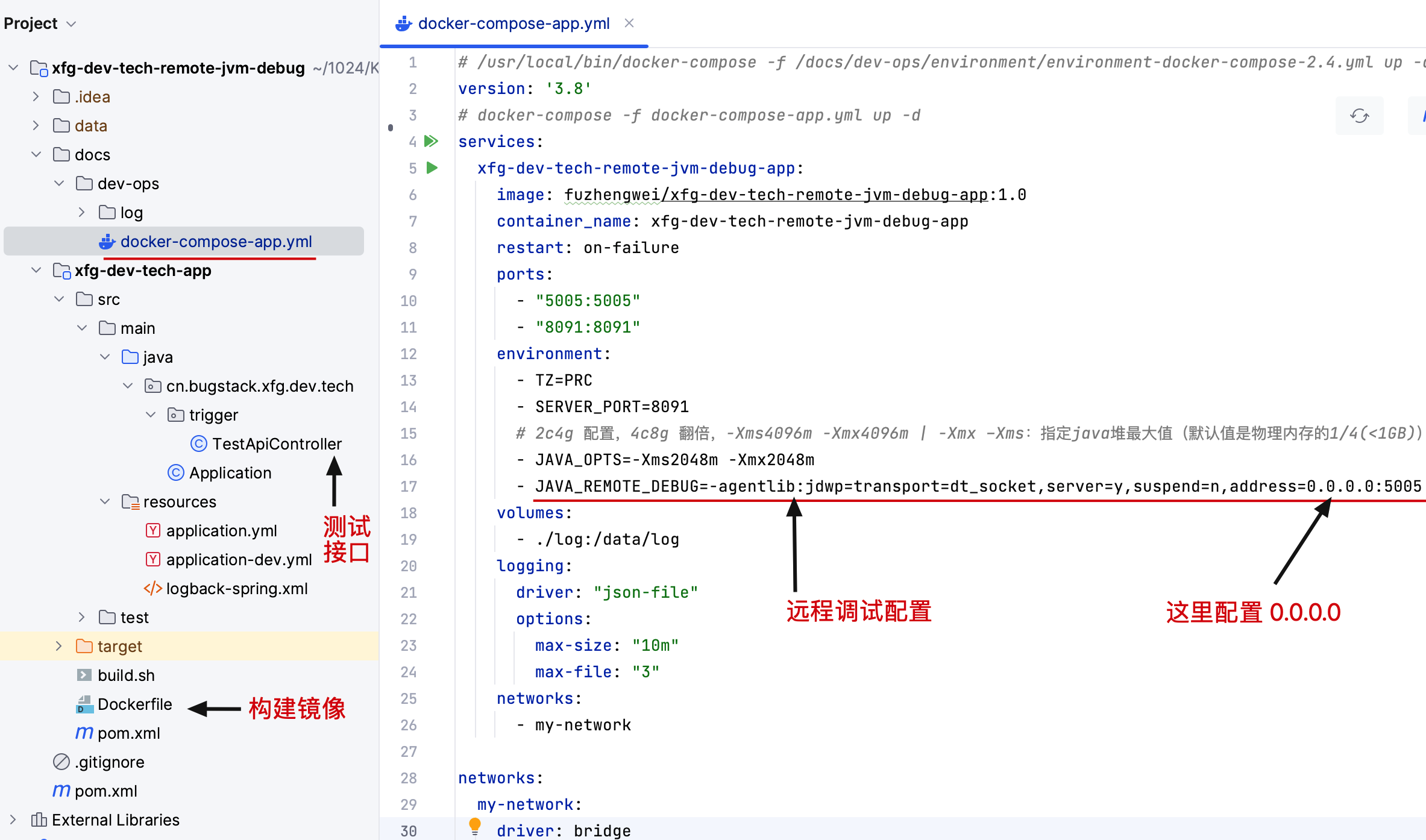
Task: Select the Application class file name
Action: tap(230, 473)
